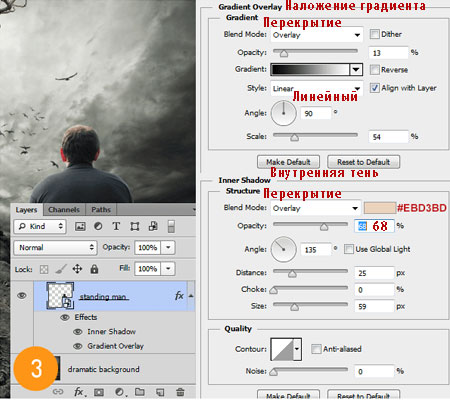The height and width of the screenshot is (400, 450).
Task: Open the Contour picker arrow
Action: click(297, 349)
